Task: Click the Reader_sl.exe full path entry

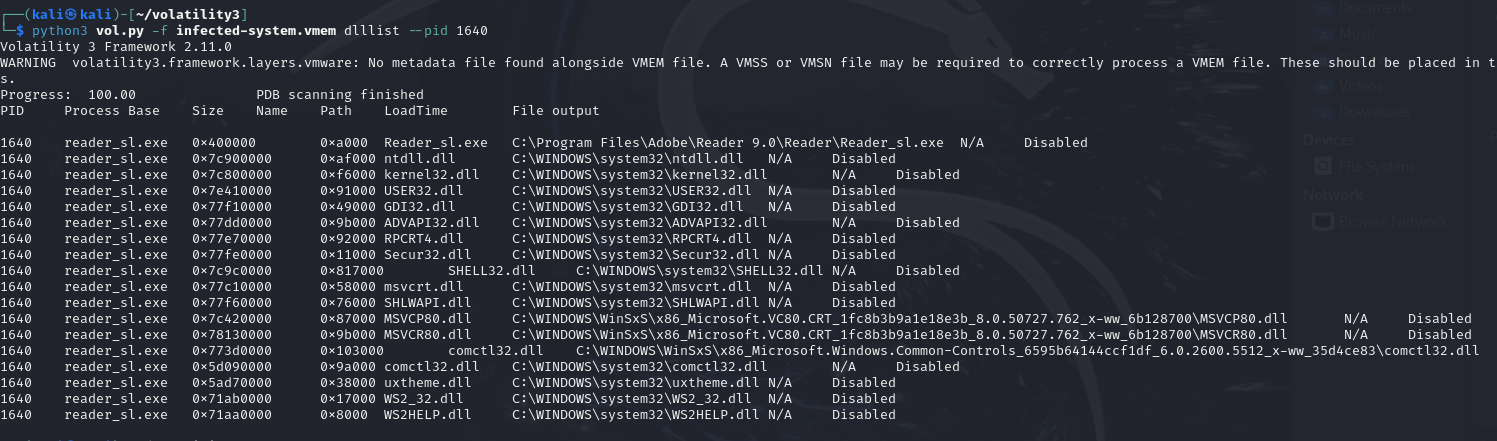Action: [728, 143]
